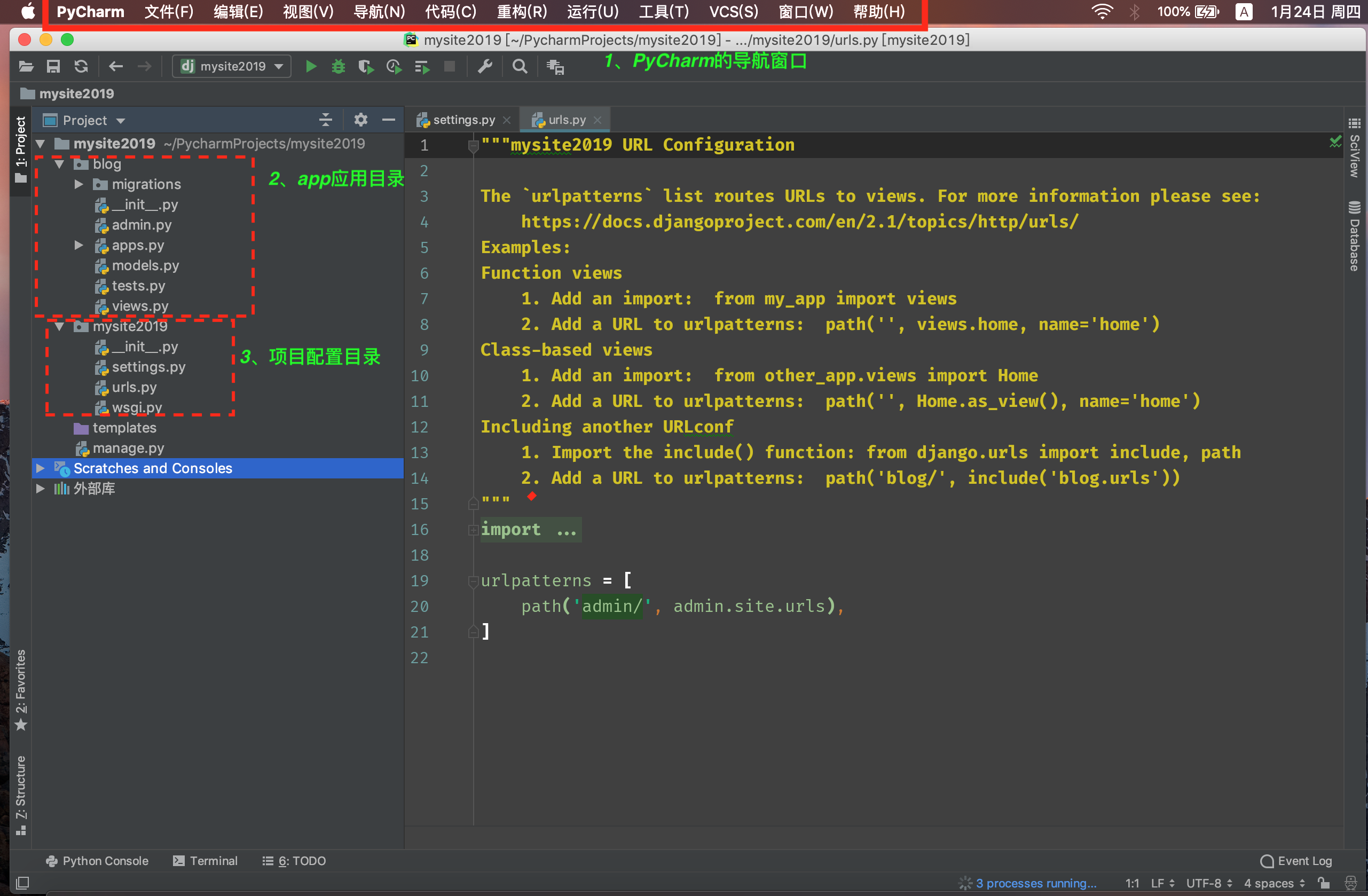Toggle the Terminal tool window
1368x896 pixels.
(205, 860)
